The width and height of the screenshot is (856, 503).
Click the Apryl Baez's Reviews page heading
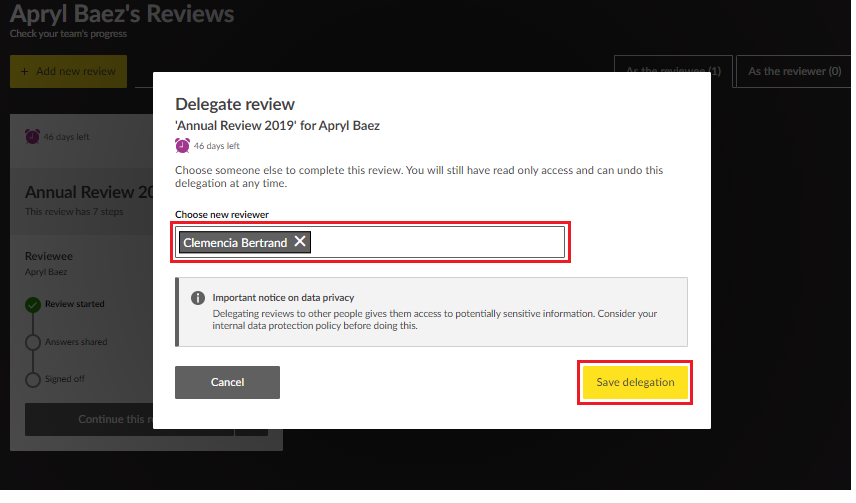122,14
